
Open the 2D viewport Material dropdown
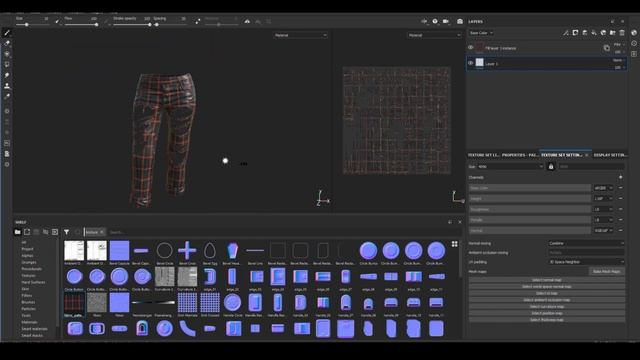click(434, 36)
